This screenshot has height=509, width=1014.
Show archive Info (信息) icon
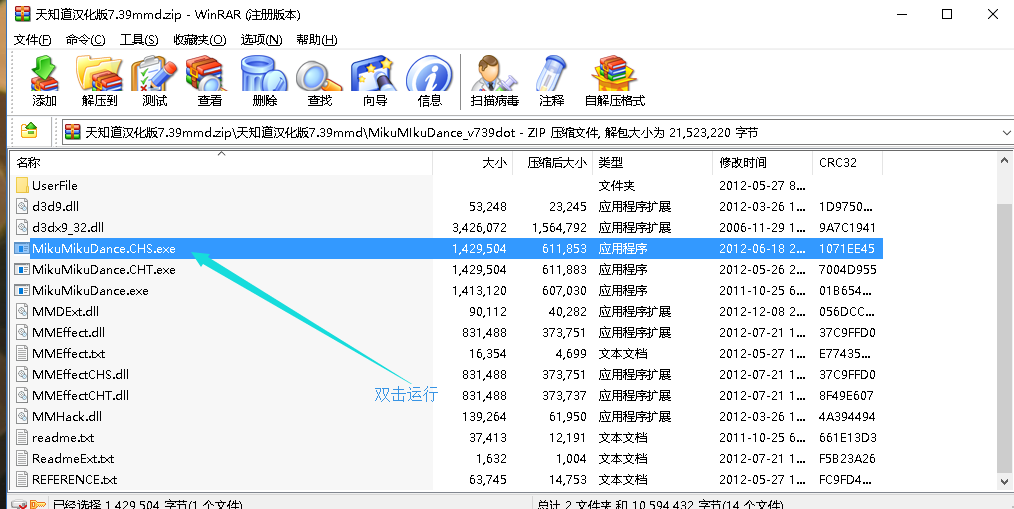[429, 81]
